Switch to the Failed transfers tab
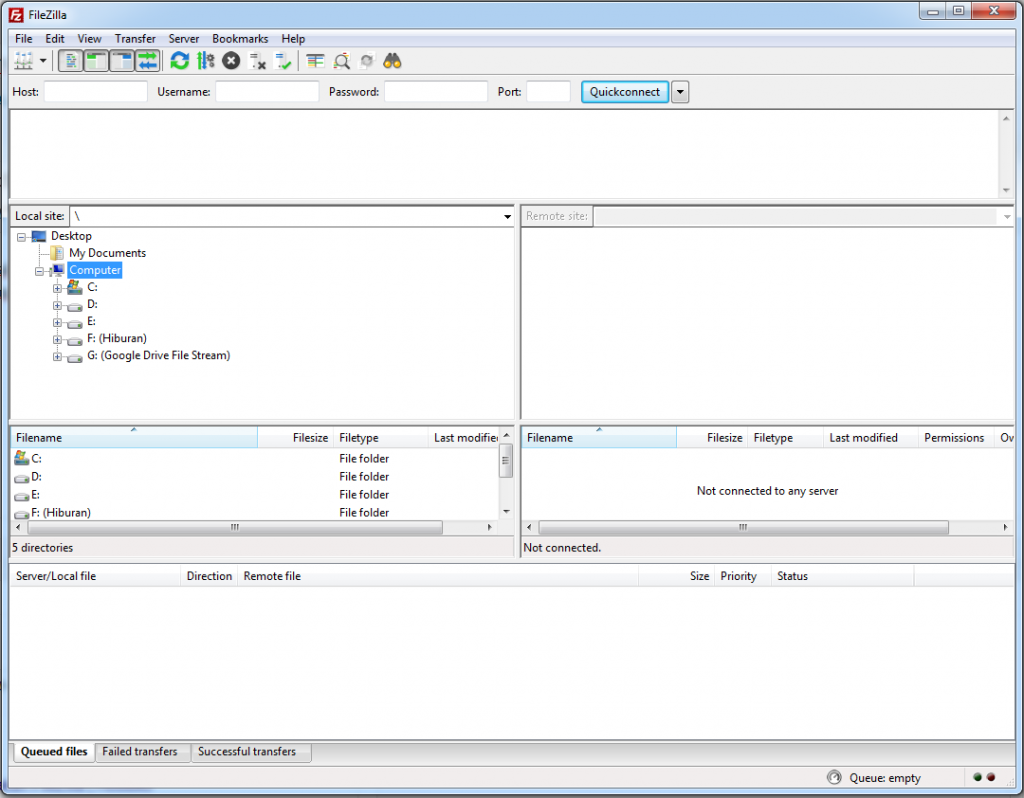 click(x=140, y=752)
